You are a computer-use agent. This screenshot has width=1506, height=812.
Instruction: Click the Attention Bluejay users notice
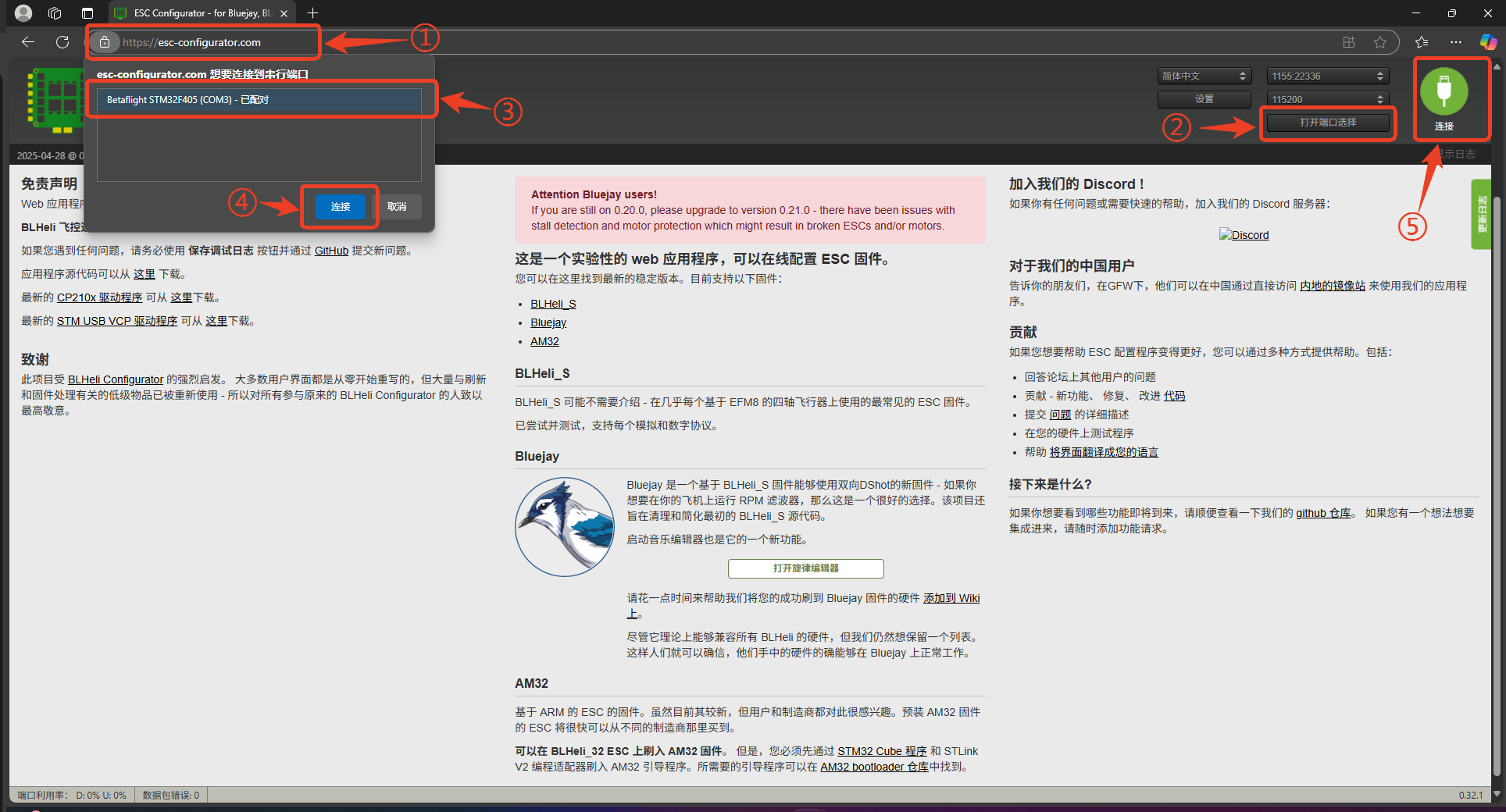pyautogui.click(x=750, y=210)
